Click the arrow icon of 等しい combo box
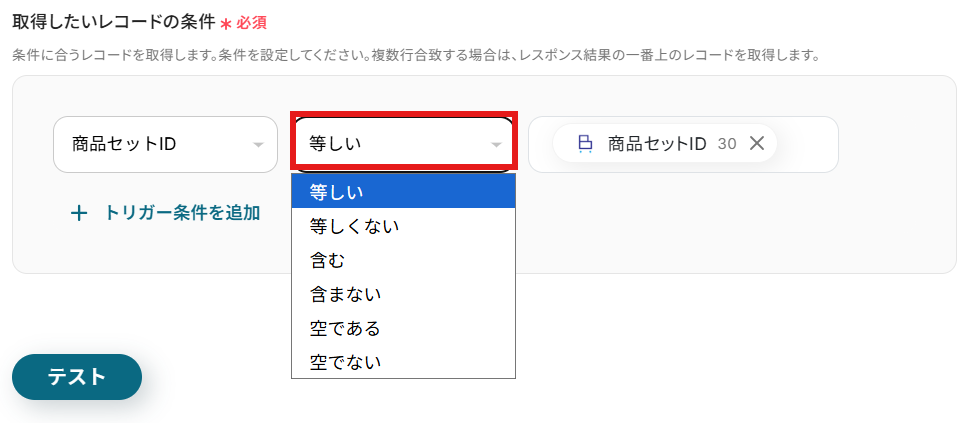The height and width of the screenshot is (423, 972). point(496,145)
